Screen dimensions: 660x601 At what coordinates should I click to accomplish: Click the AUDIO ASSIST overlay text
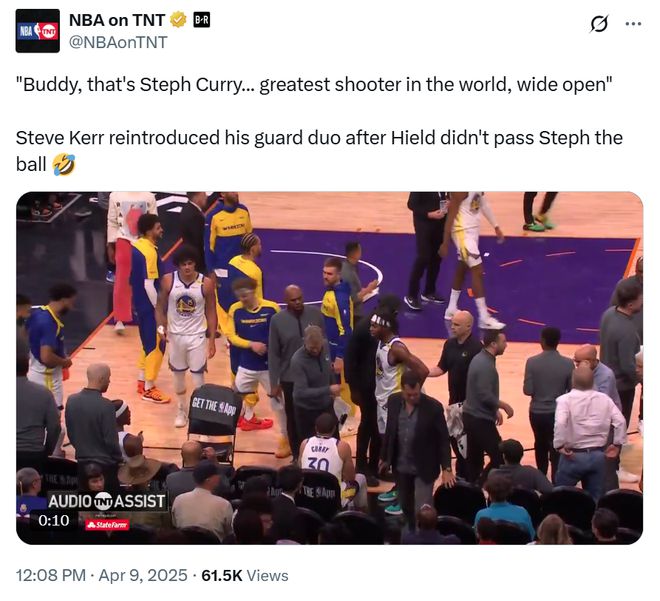[x=106, y=501]
